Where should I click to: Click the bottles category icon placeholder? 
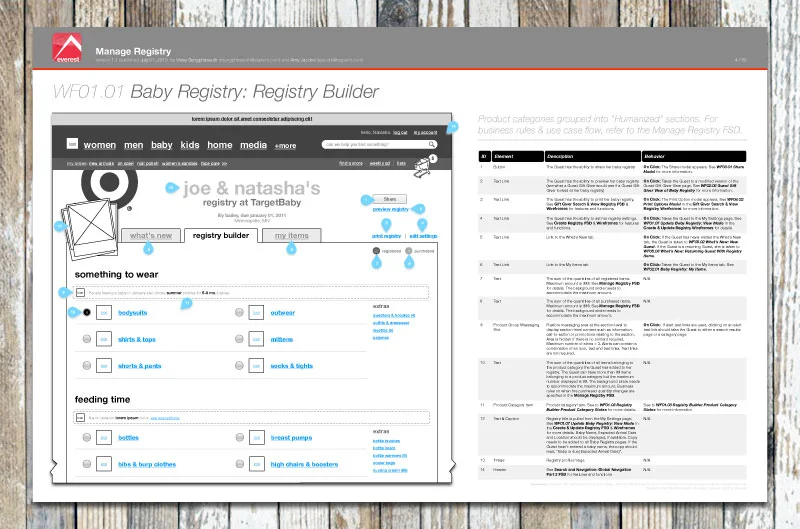(x=104, y=438)
